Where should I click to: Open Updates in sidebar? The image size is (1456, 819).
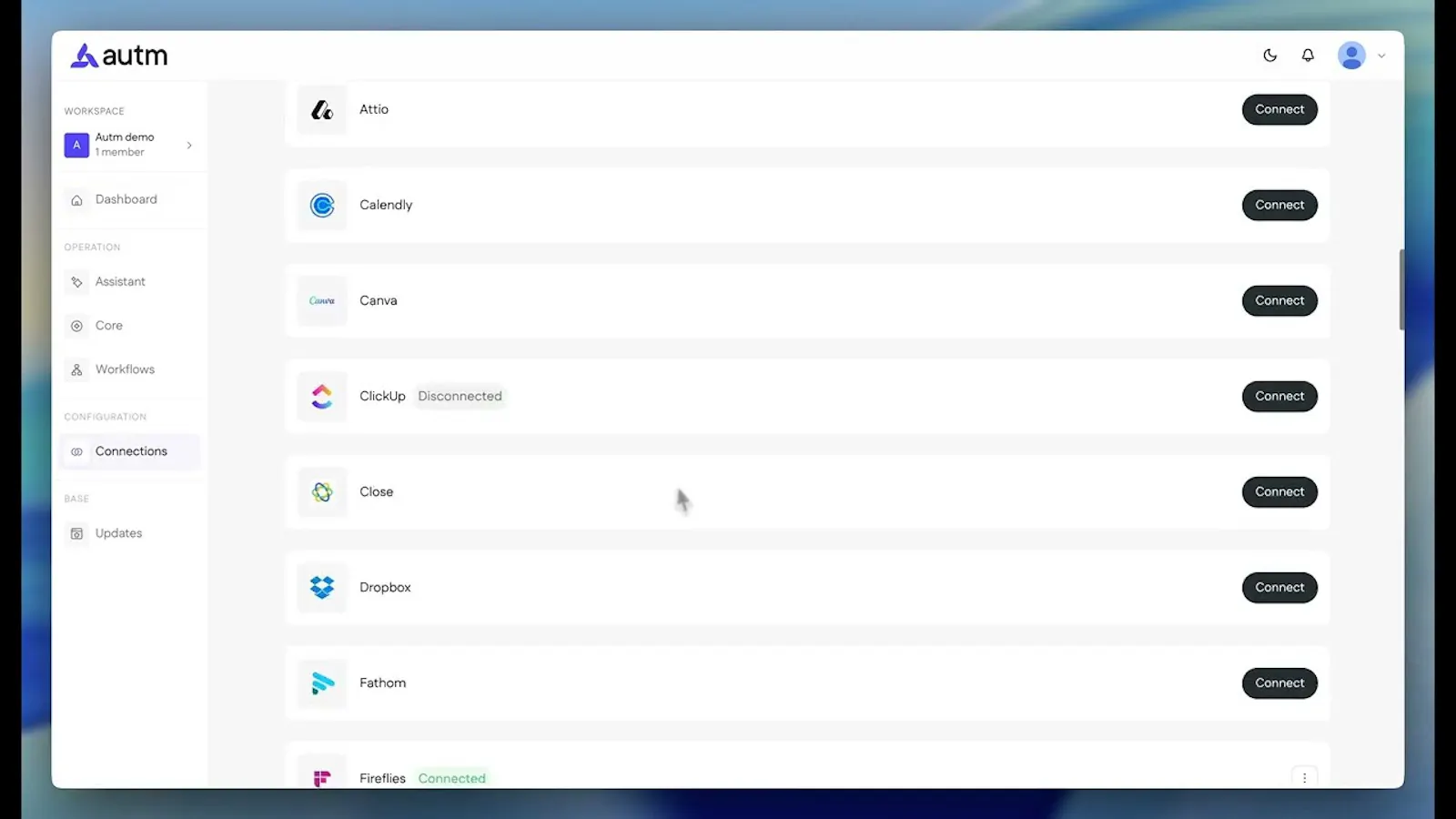coord(130,533)
